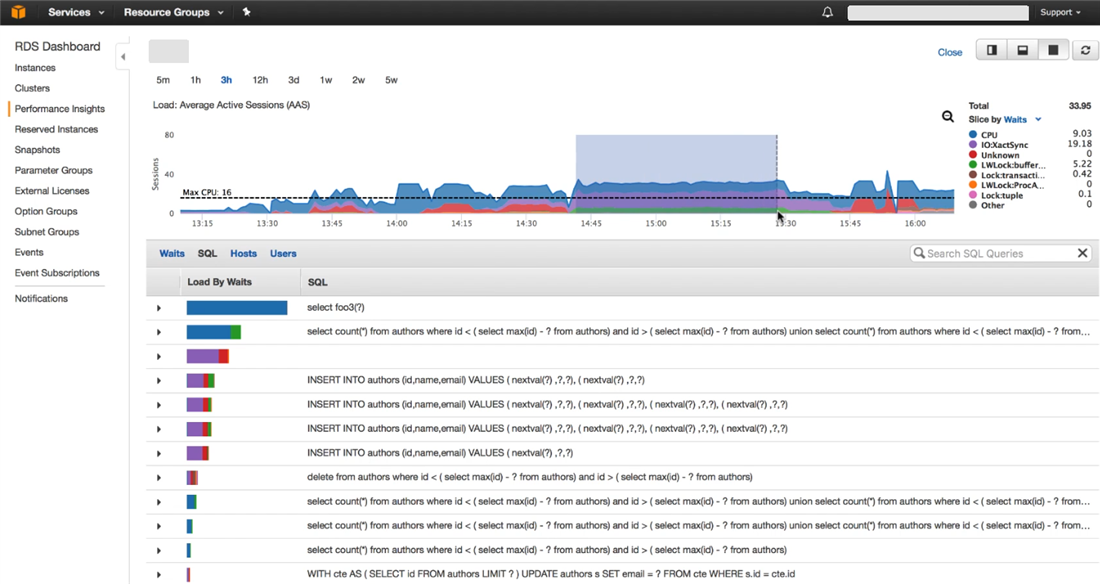Toggle the CPU series legend swatch
This screenshot has width=1100, height=584.
coord(973,135)
